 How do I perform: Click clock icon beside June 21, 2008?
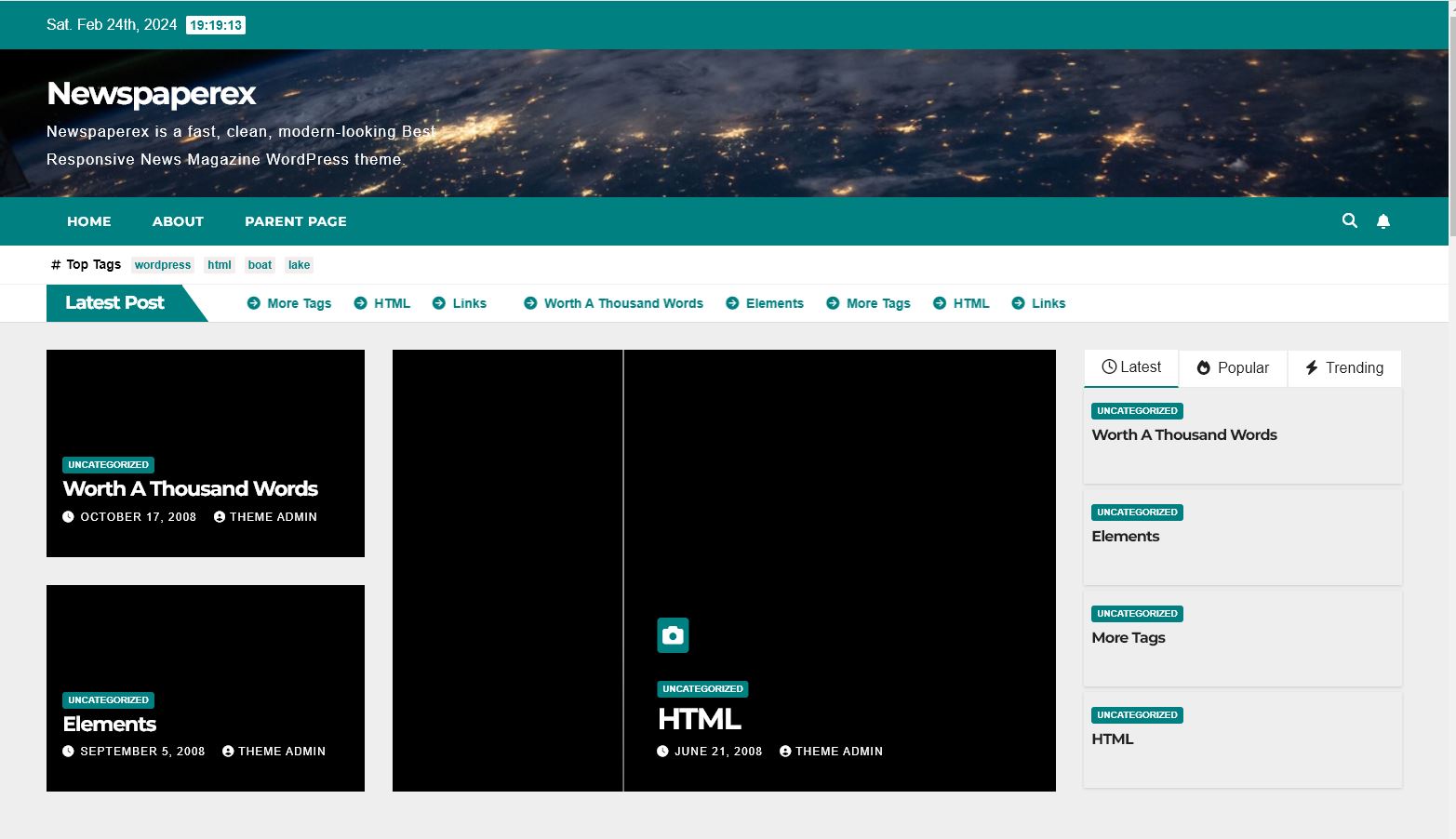[x=662, y=751]
